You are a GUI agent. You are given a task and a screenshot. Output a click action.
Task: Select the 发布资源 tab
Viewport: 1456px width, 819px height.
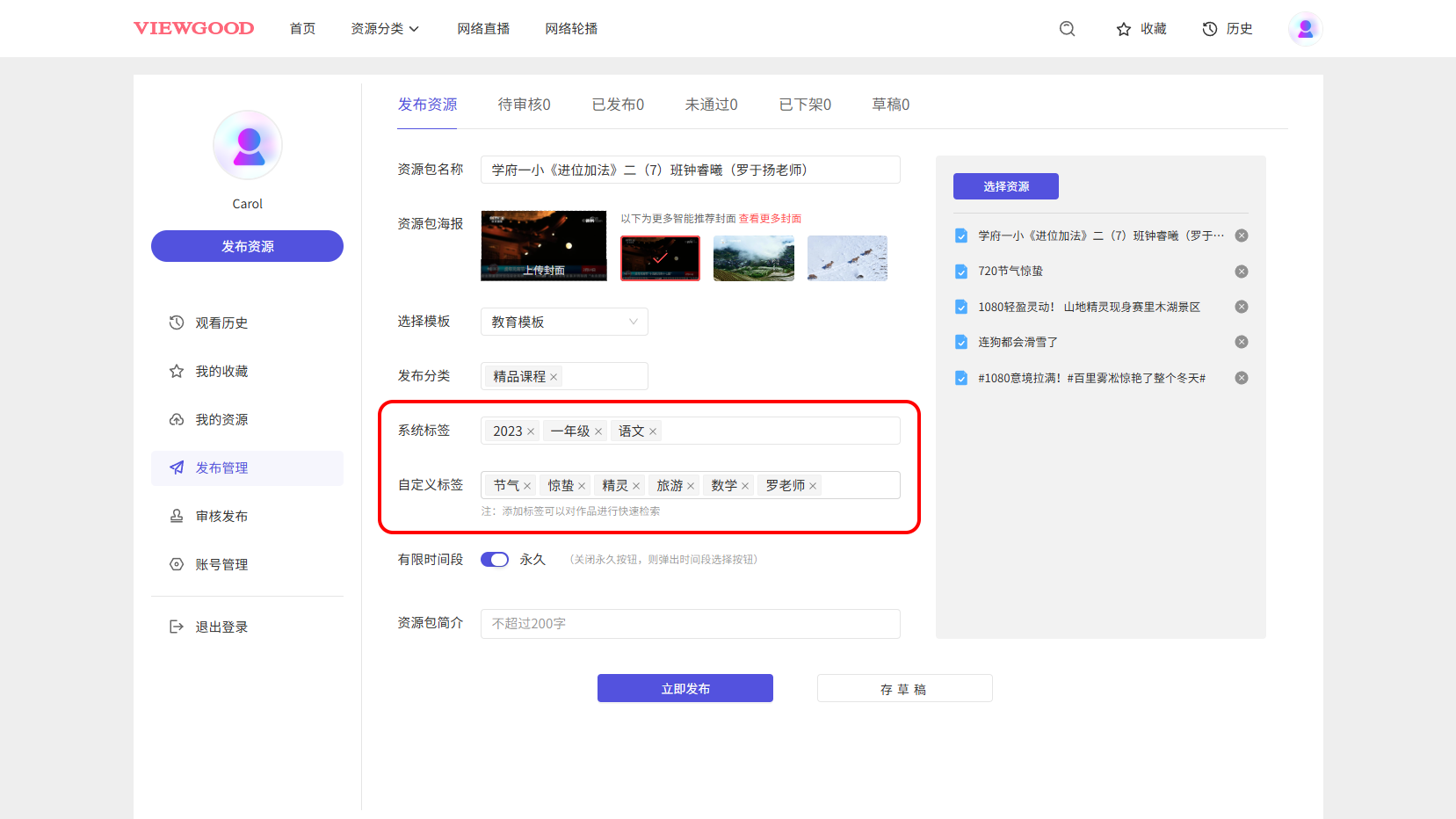tap(427, 105)
